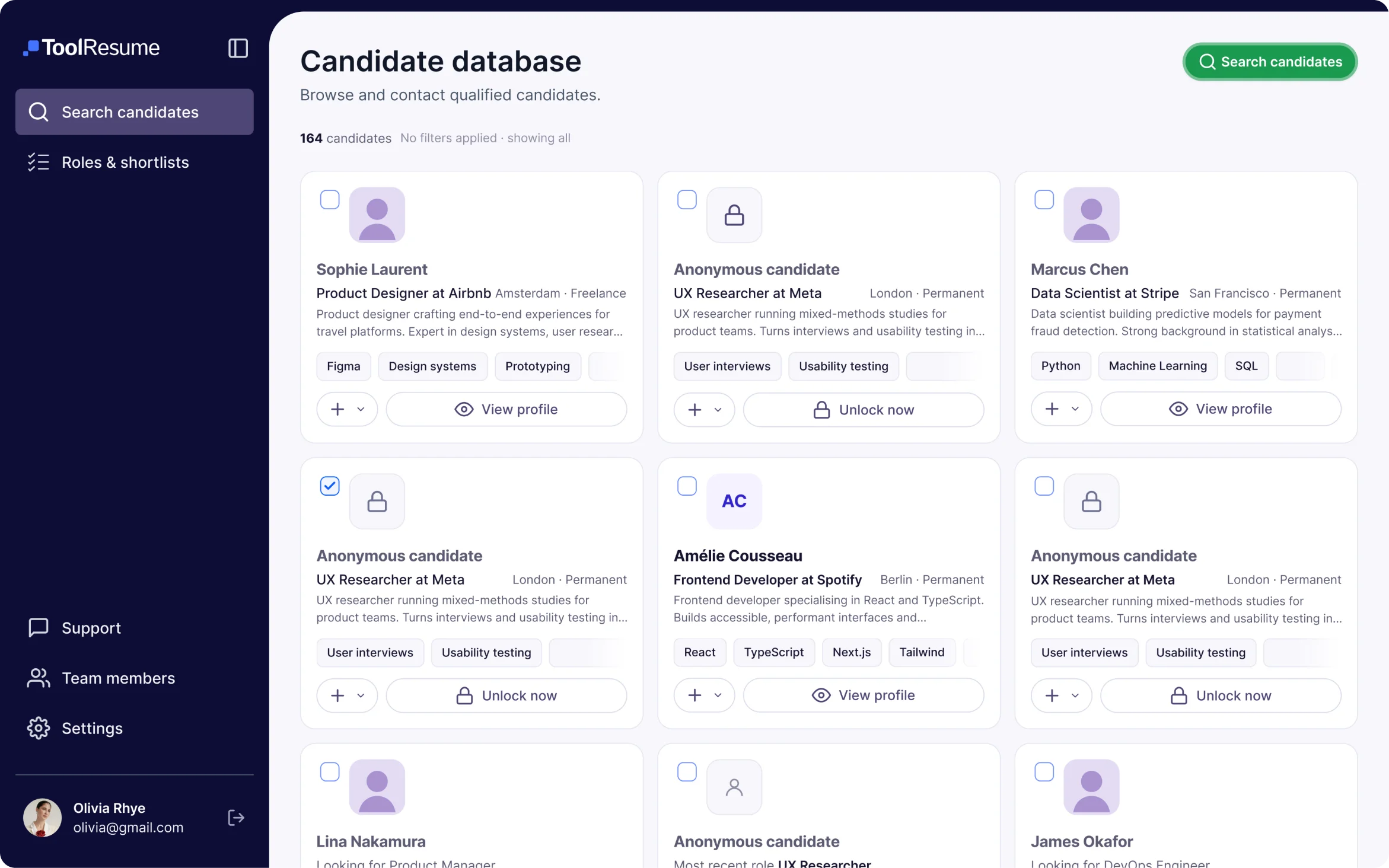This screenshot has width=1389, height=868.
Task: Expand the add dropdown chevron on Sophie Laurent's card
Action: point(361,409)
